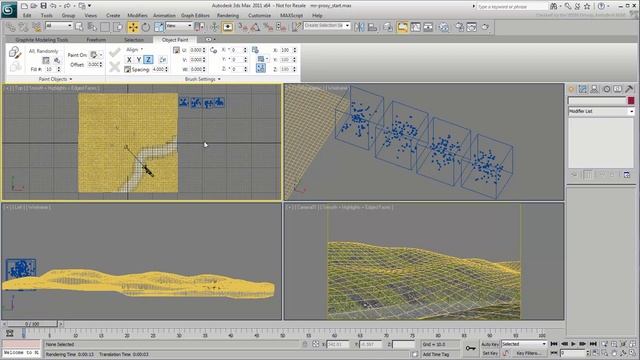
Task: Open the Schematic View icon
Action: coord(428,27)
